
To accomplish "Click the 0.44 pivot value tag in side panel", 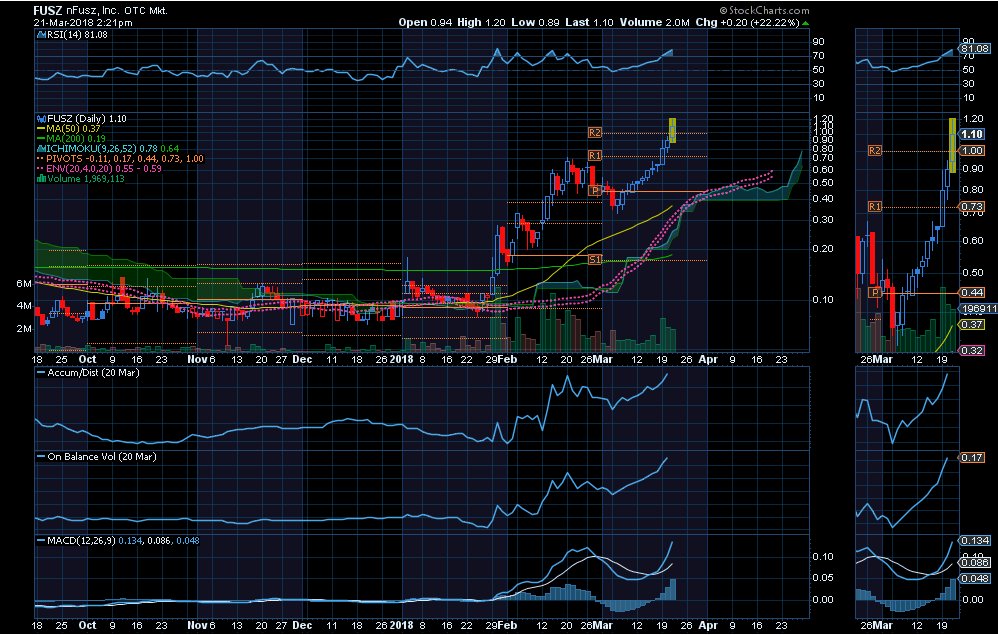I will pos(973,293).
